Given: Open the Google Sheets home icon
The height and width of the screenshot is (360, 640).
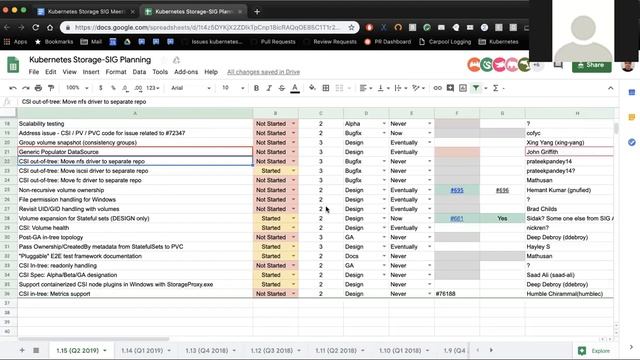Looking at the screenshot, I should (x=13, y=65).
